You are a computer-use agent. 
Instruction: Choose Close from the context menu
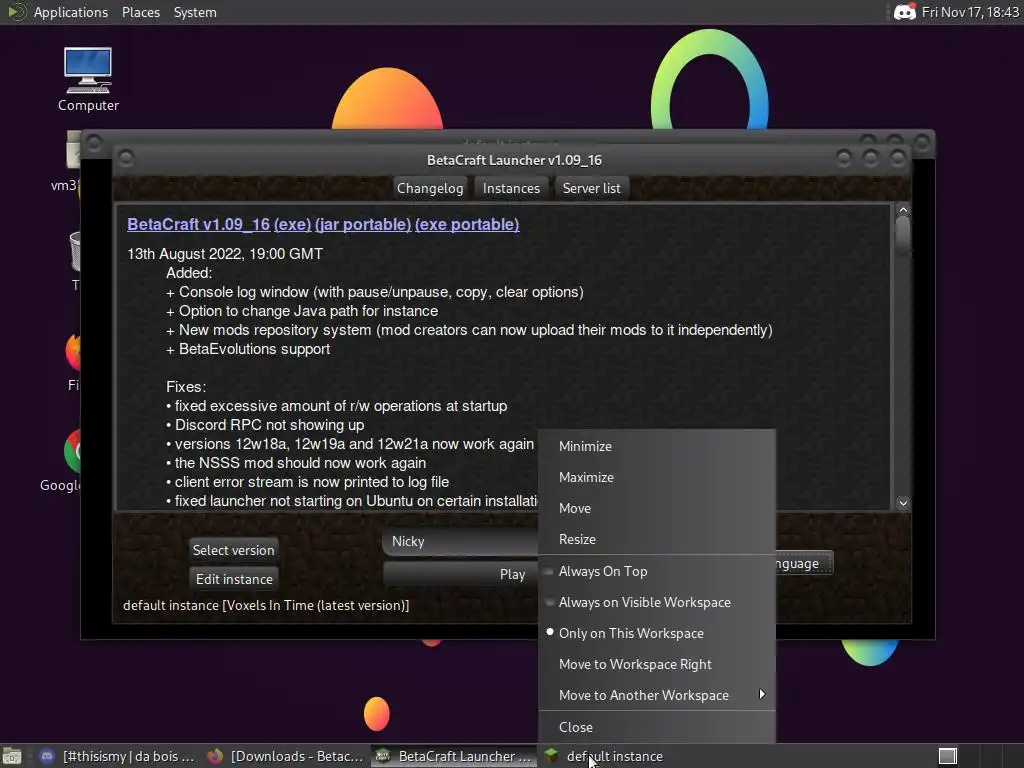point(657,728)
